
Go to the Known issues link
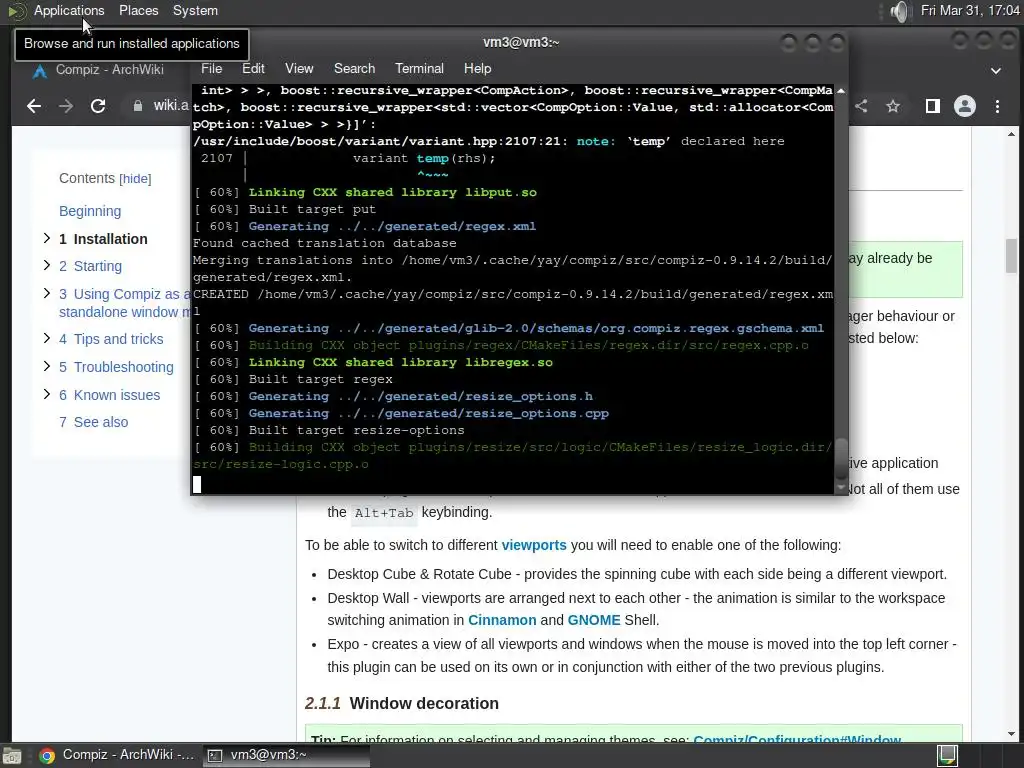tap(109, 396)
